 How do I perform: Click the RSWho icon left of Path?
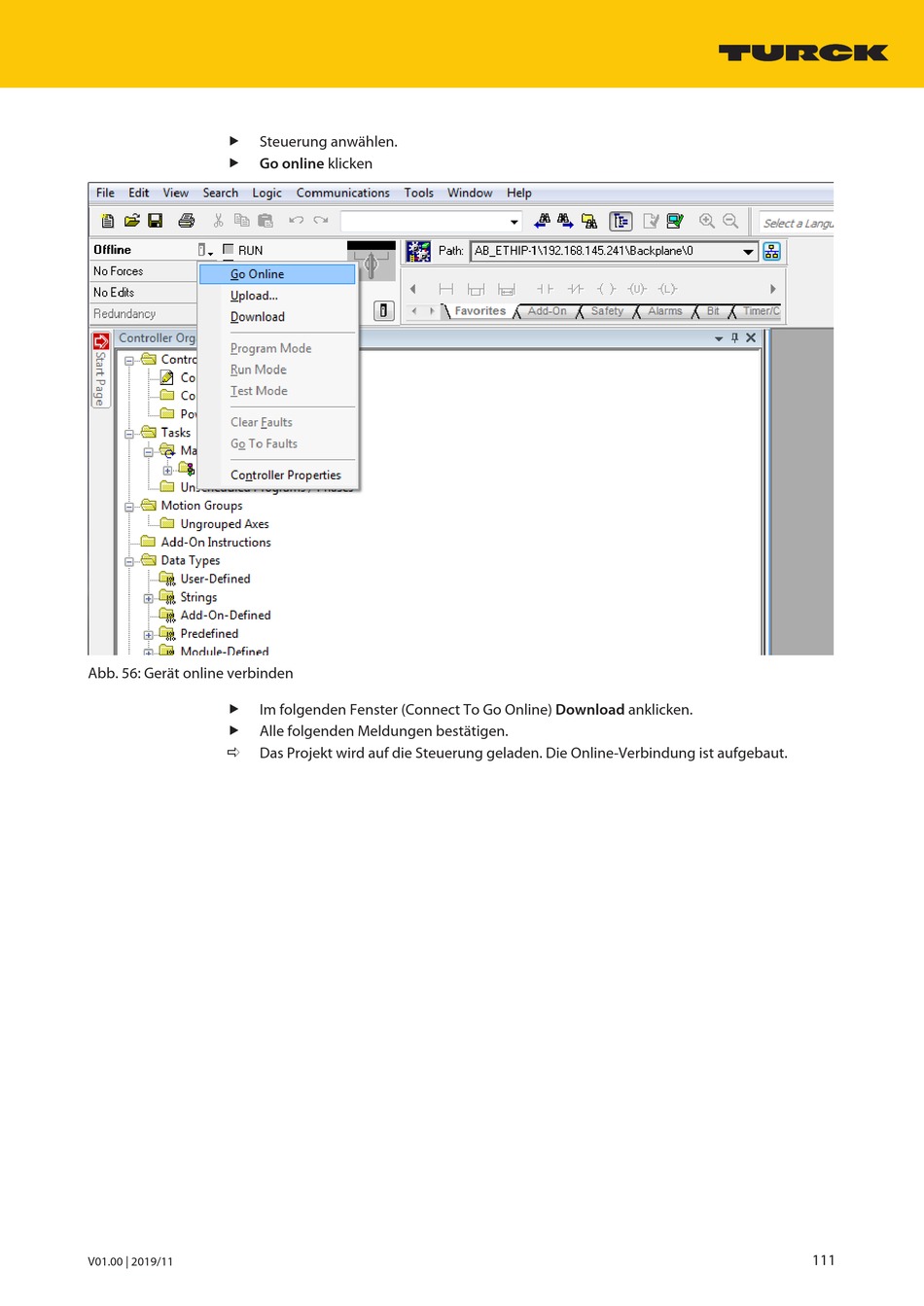[418, 251]
